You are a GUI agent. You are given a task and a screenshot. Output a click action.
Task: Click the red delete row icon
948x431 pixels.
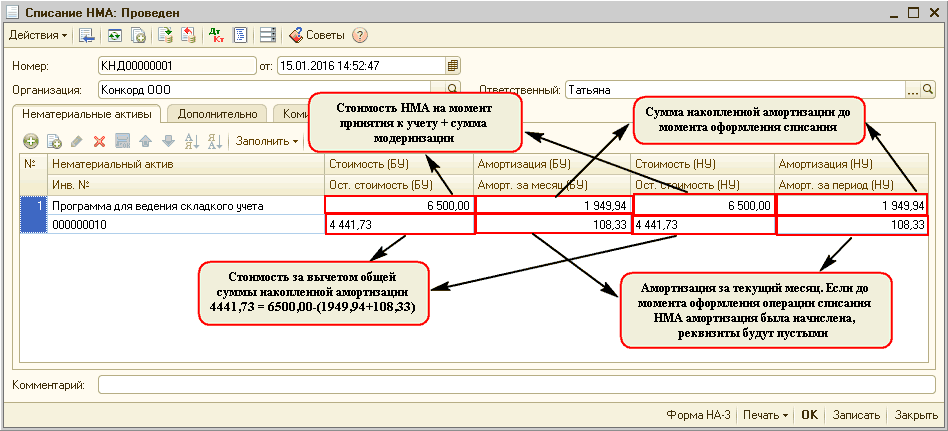pos(99,142)
